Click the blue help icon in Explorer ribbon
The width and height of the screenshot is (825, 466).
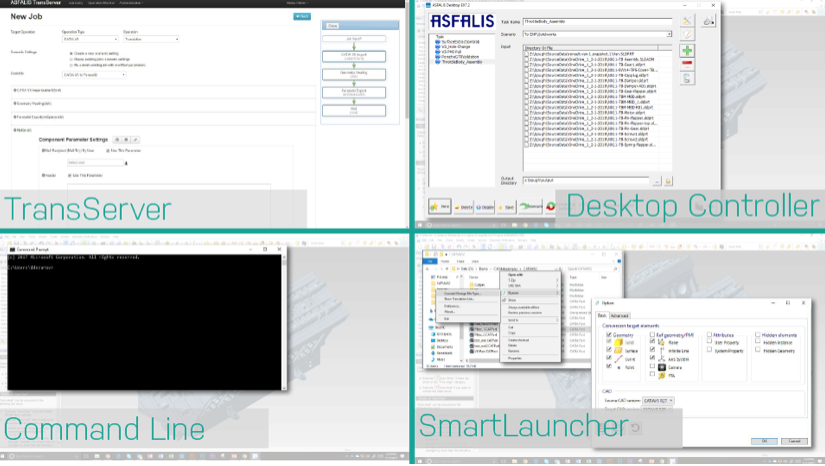[619, 261]
